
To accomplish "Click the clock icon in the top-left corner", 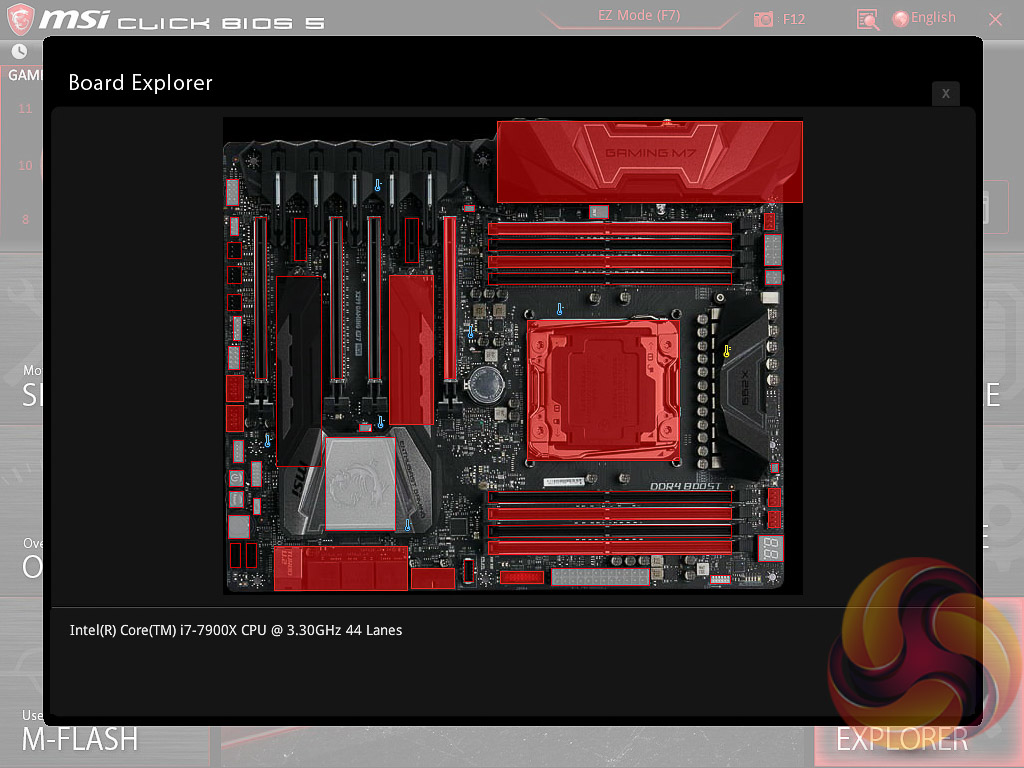I will pos(20,51).
